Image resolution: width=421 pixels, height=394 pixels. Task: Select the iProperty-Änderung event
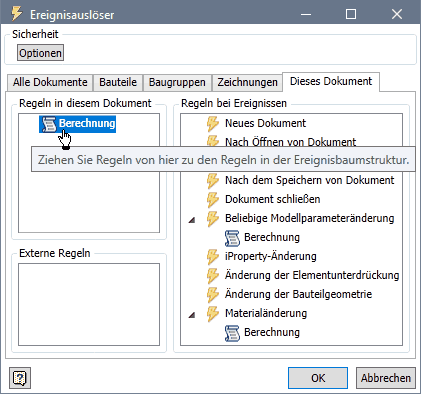pos(271,256)
